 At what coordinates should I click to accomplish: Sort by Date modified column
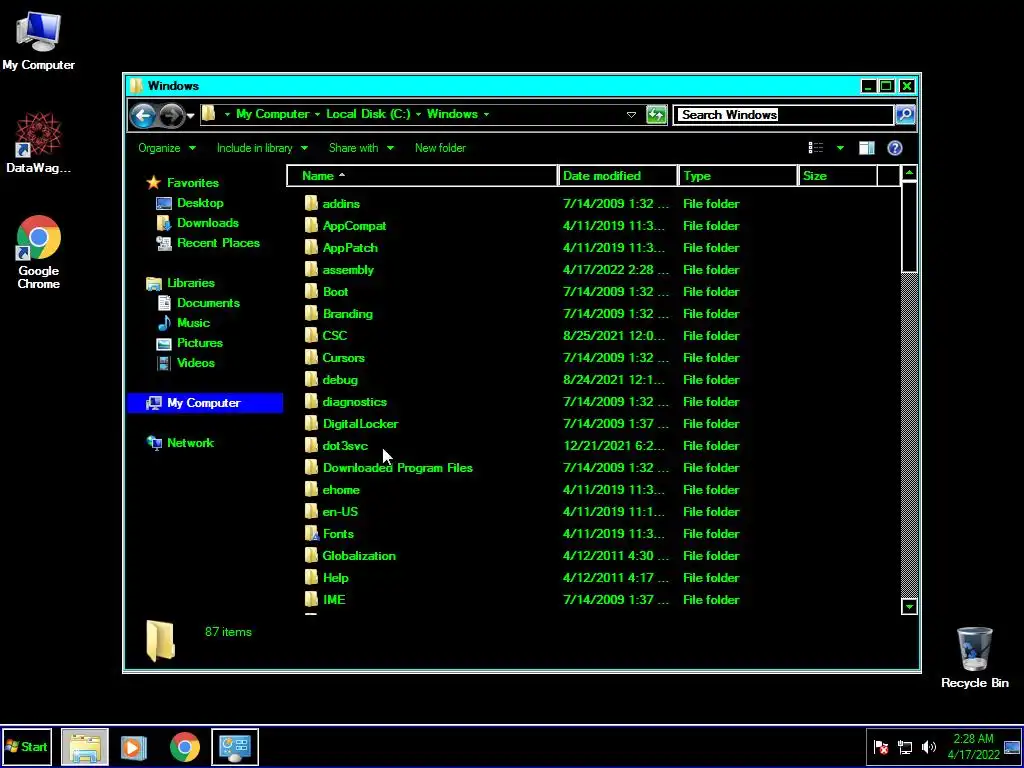(618, 176)
